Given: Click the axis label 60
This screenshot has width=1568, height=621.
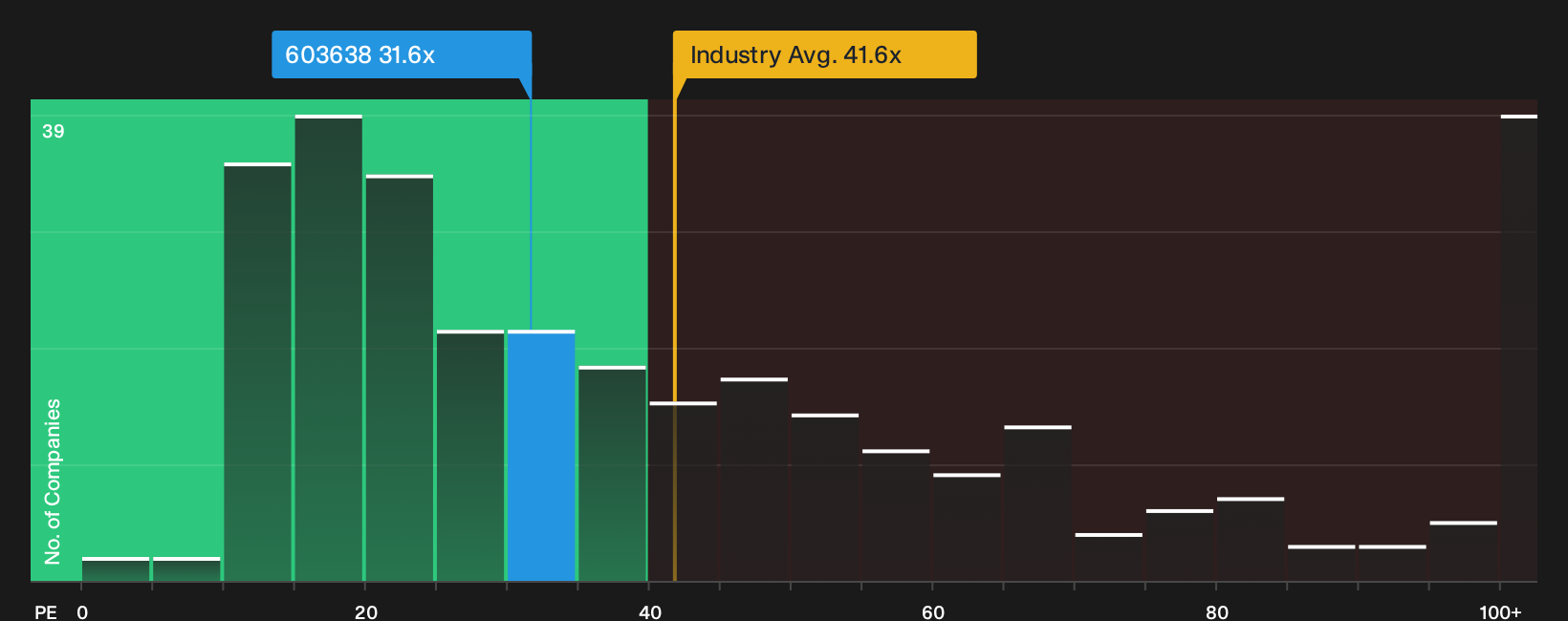Looking at the screenshot, I should coord(933,612).
